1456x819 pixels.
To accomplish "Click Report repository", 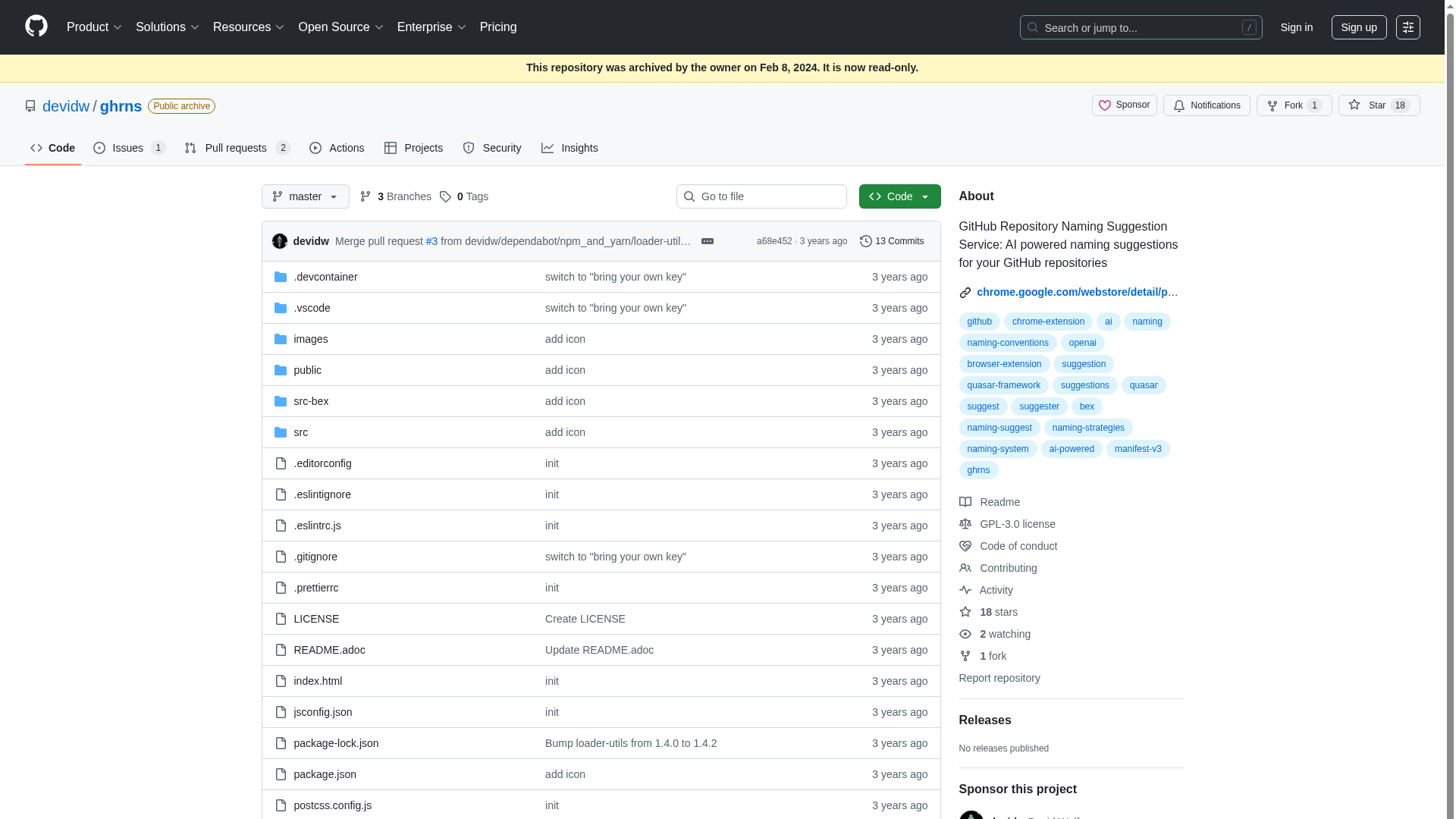I will coord(999,678).
